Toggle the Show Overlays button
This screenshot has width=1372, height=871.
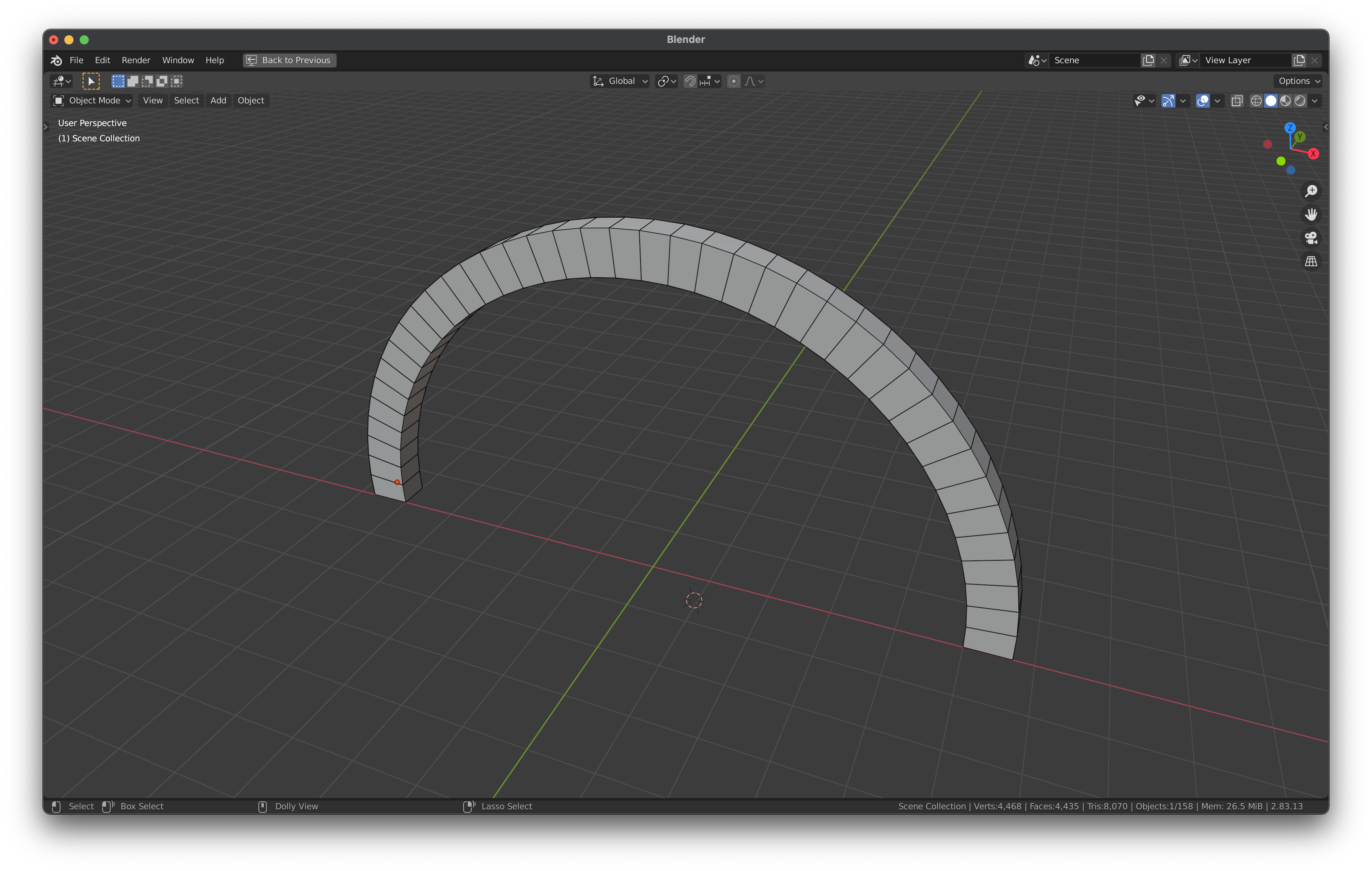[1203, 101]
